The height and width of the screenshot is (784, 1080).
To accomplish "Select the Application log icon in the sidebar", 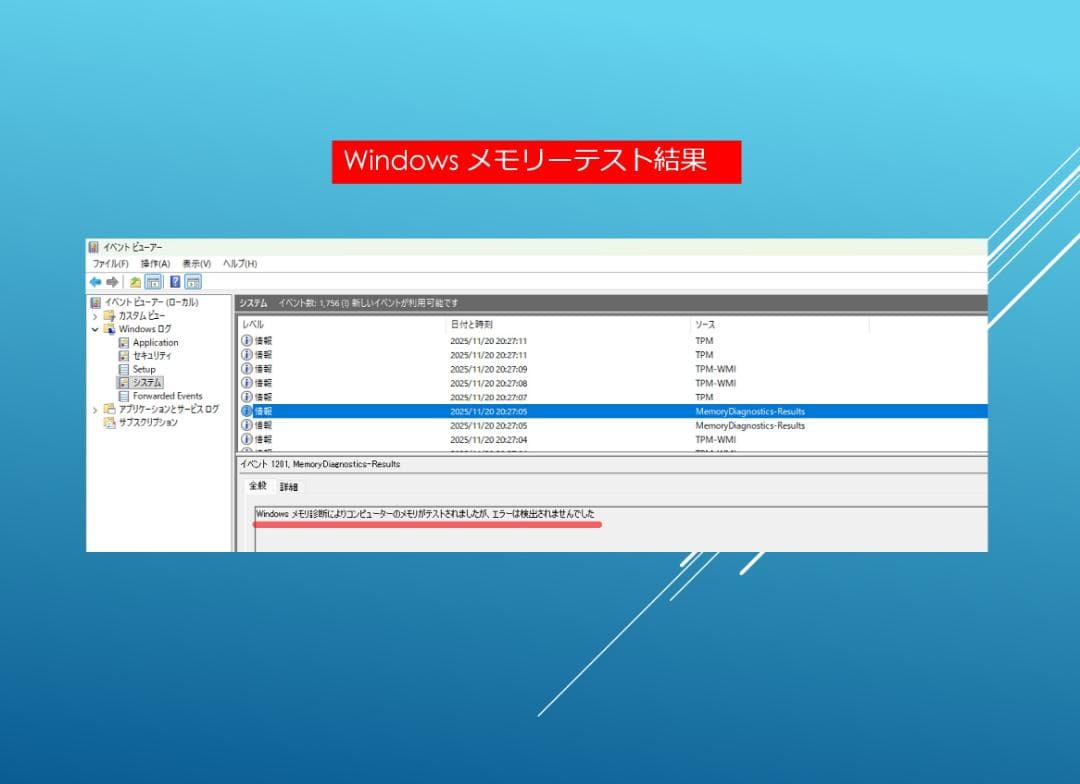I will coord(123,342).
